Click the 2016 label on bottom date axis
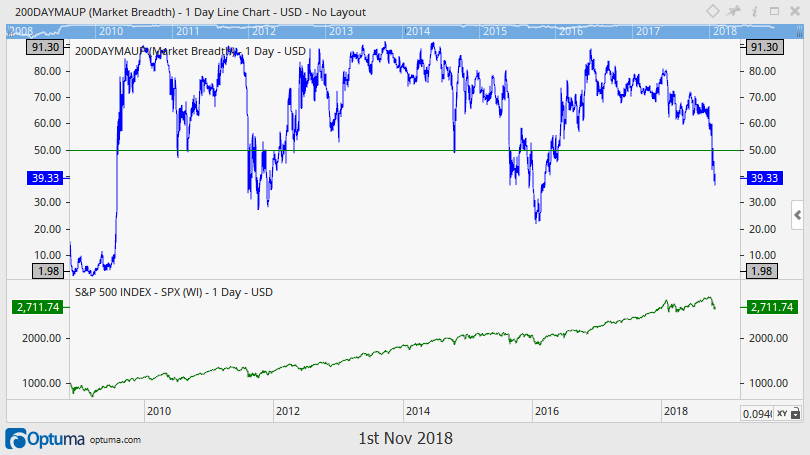Viewport: 810px width, 455px height. coord(547,411)
